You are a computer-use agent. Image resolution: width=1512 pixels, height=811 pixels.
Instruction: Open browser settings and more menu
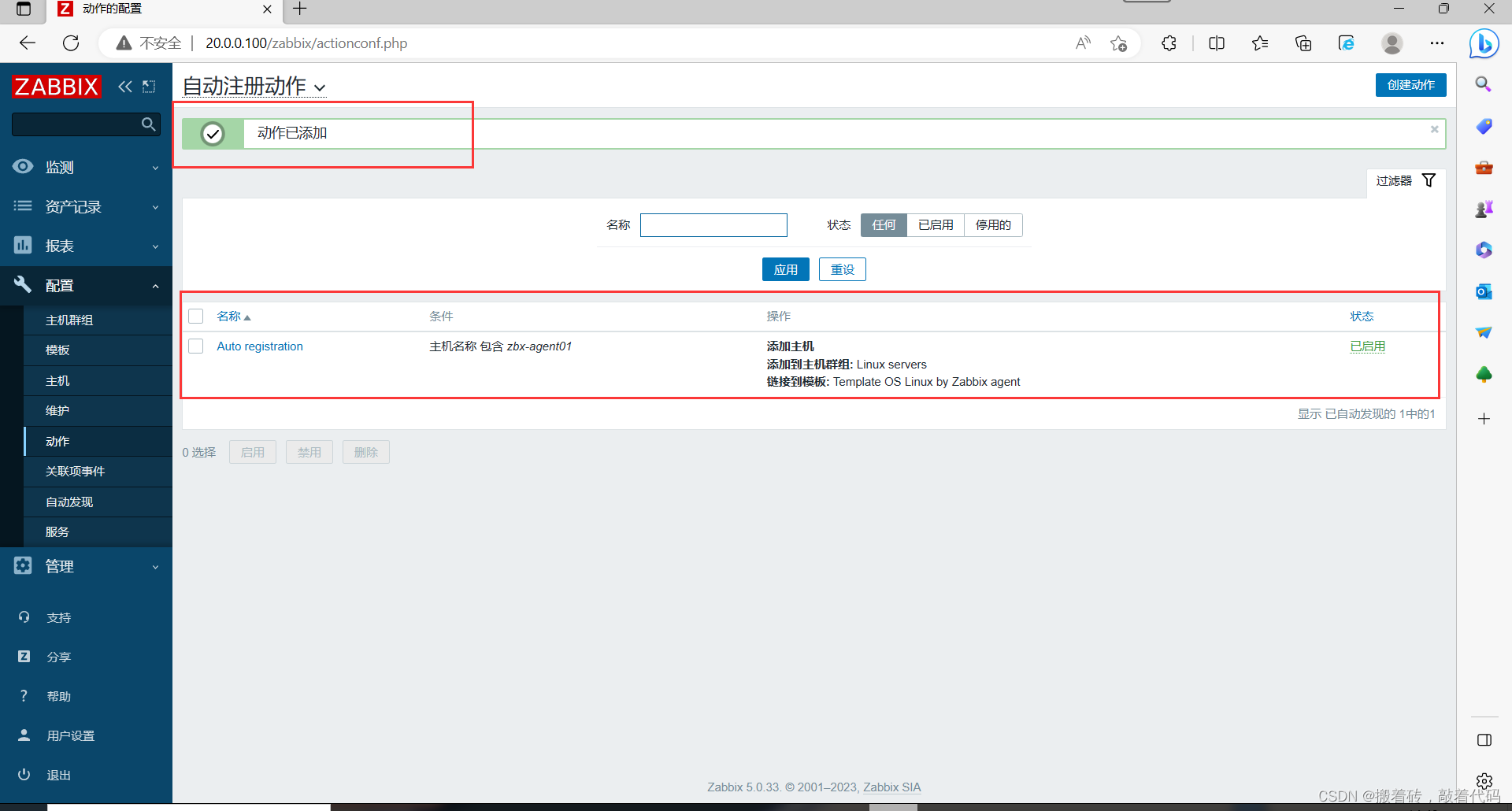point(1437,43)
